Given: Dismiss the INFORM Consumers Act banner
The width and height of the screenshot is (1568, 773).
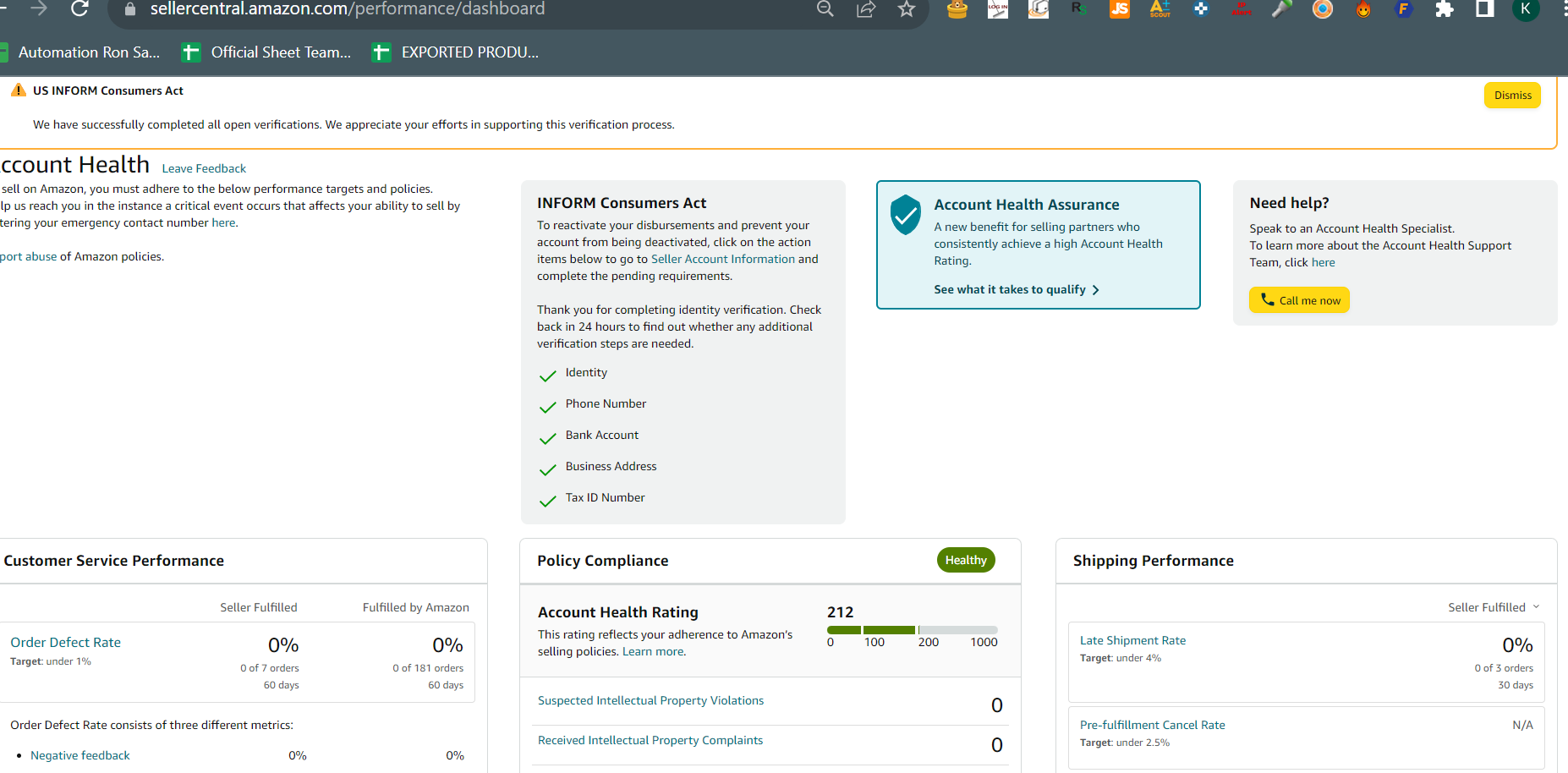Looking at the screenshot, I should pos(1512,95).
